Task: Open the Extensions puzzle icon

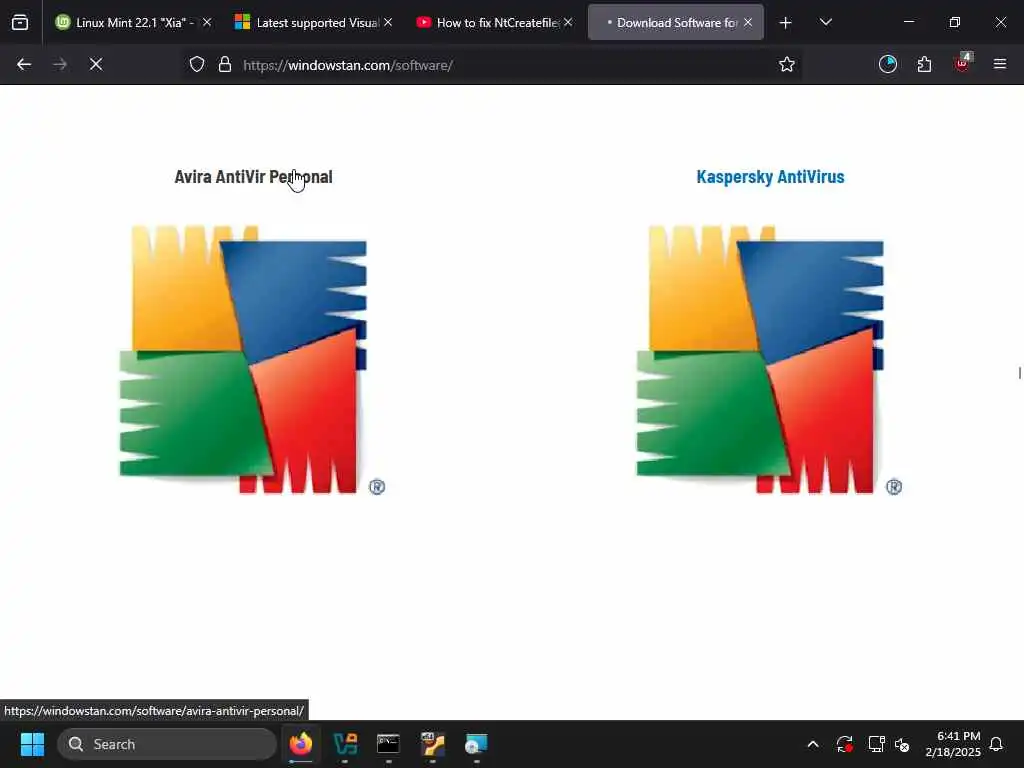Action: (x=924, y=65)
